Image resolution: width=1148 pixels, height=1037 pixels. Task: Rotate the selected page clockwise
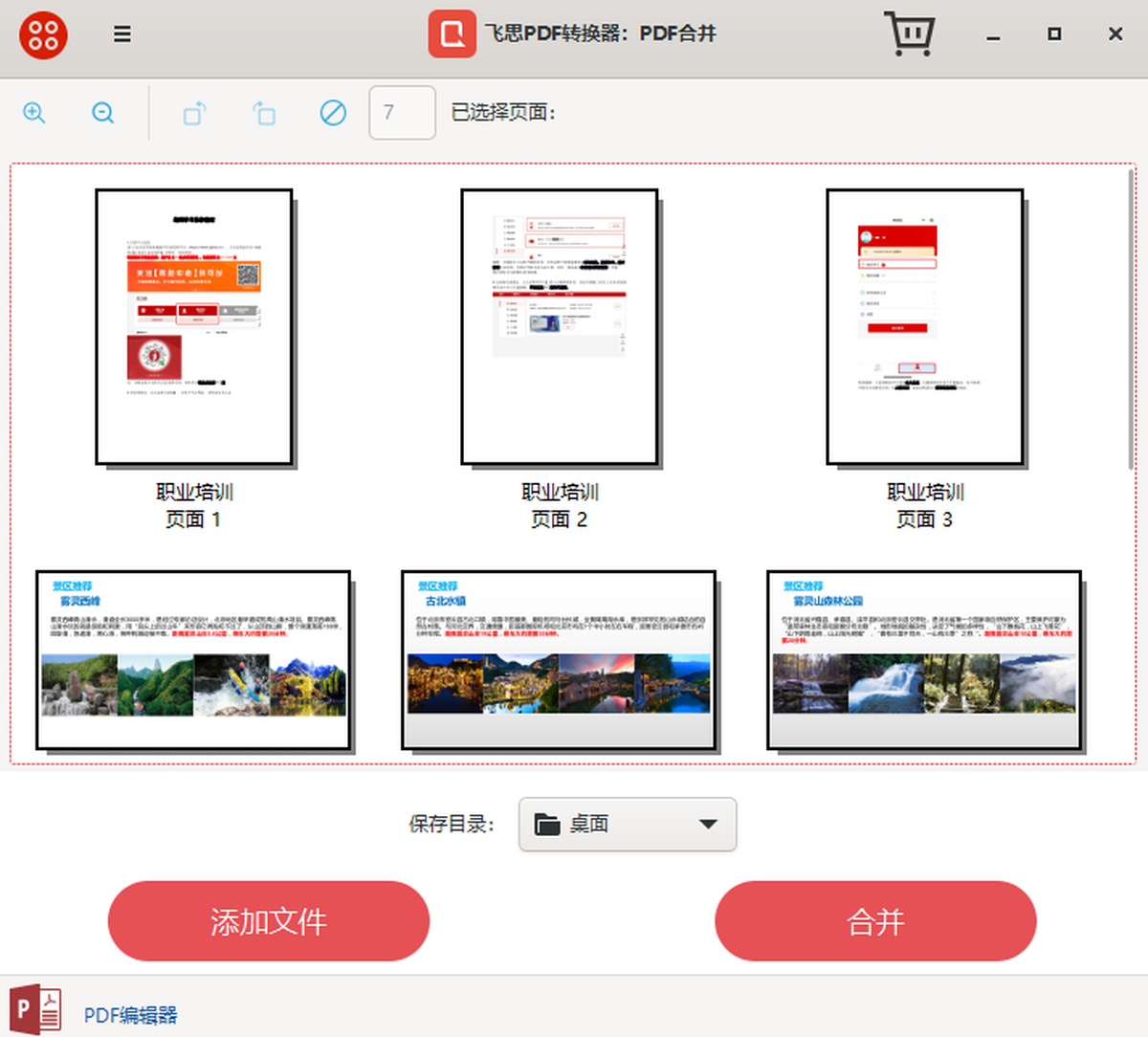(x=194, y=112)
